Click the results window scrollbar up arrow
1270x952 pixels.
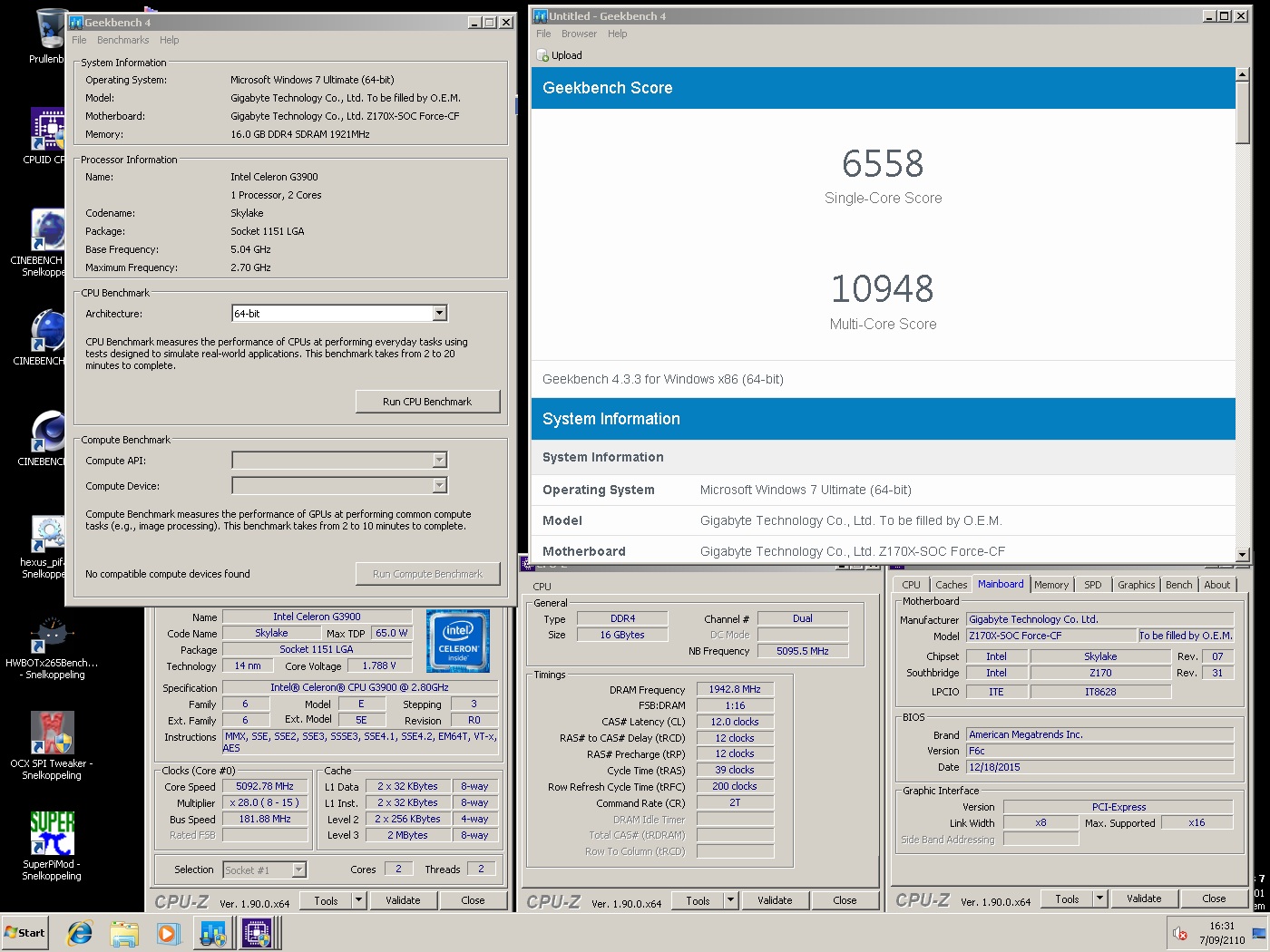1243,74
